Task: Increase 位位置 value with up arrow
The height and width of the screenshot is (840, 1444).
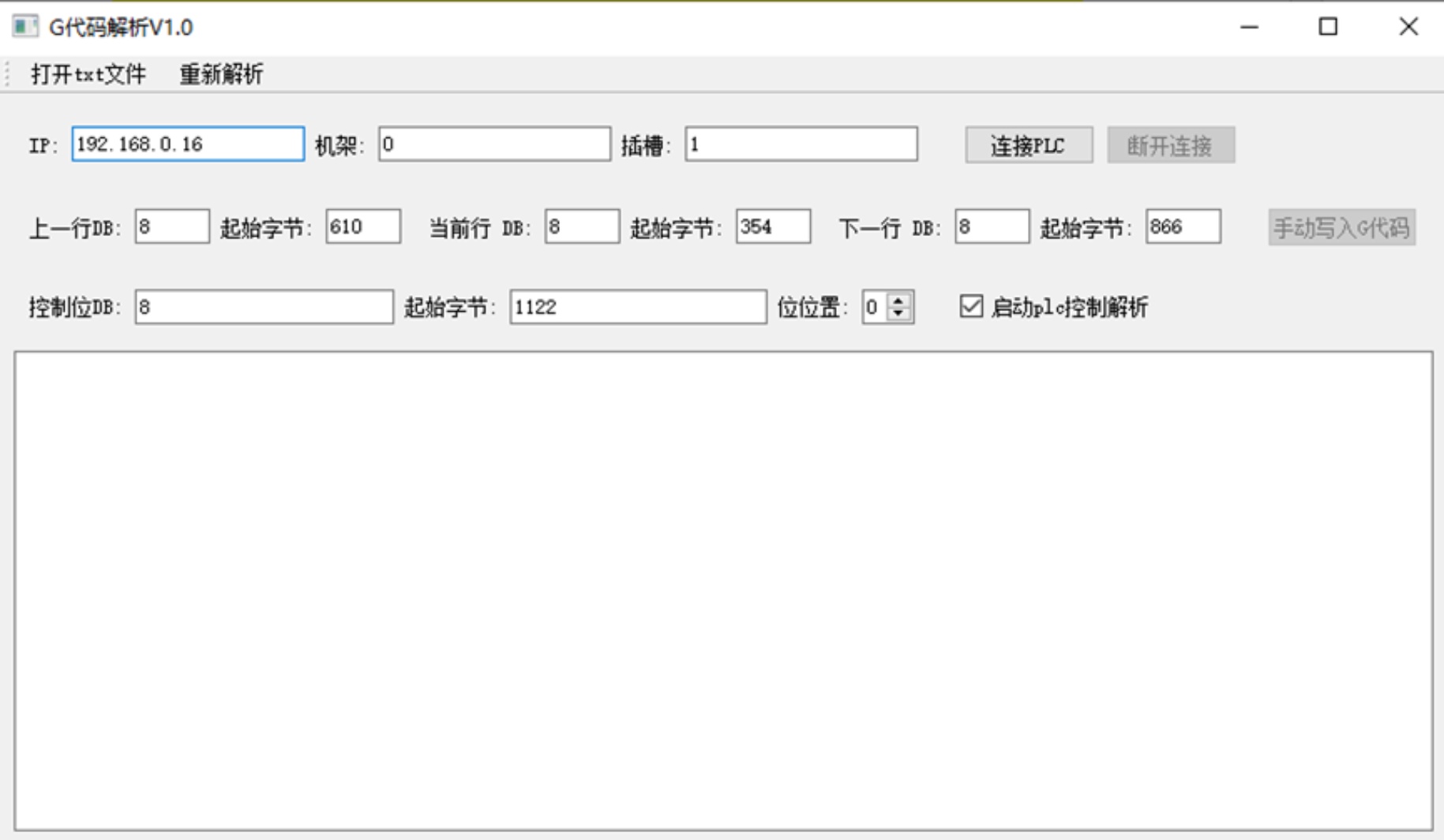Action: pos(898,300)
